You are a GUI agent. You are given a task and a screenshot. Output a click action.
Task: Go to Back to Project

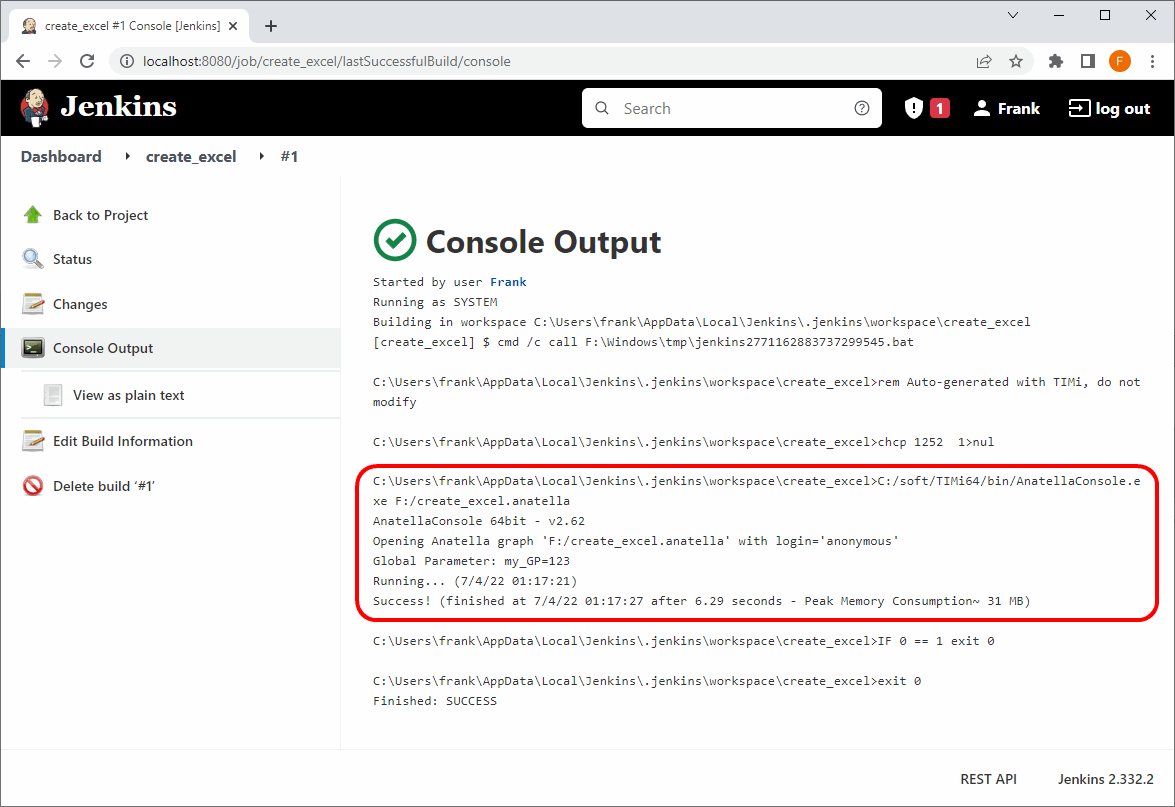point(100,215)
